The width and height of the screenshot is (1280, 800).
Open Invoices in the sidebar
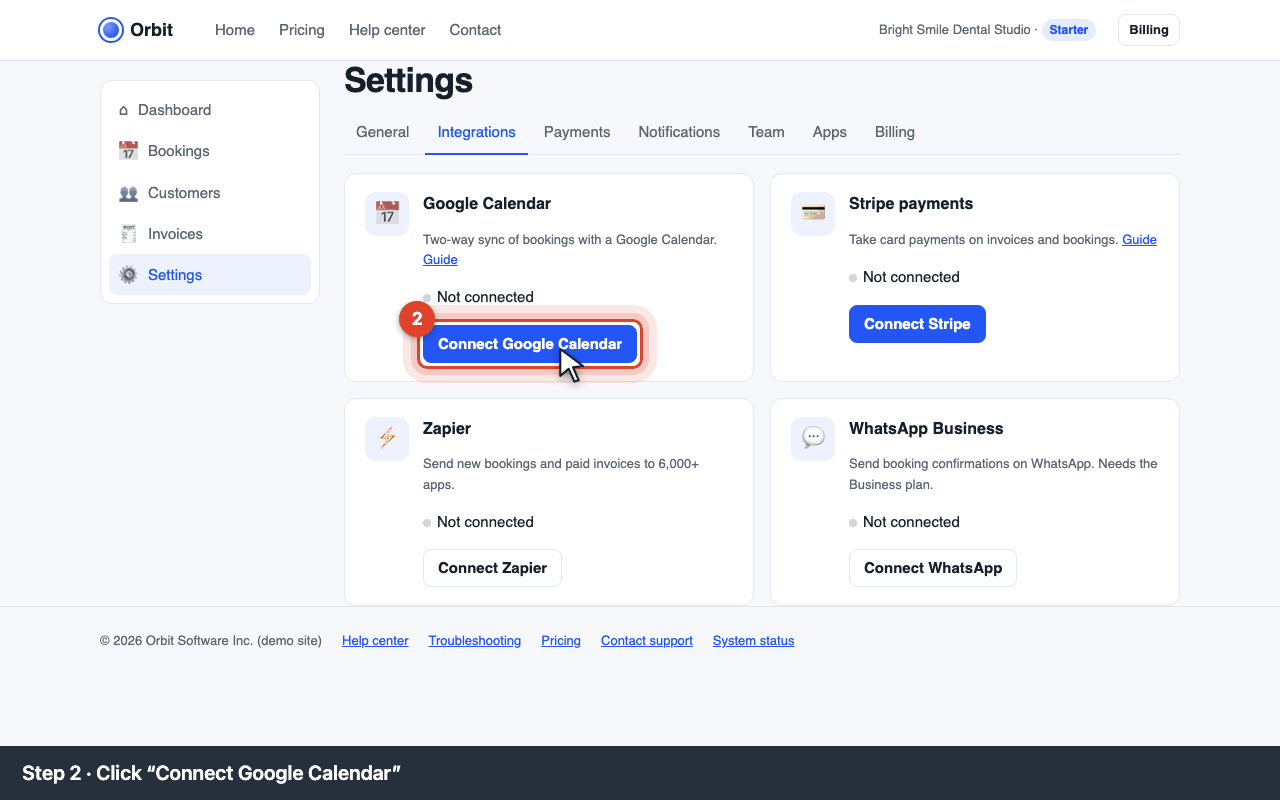[x=210, y=234]
